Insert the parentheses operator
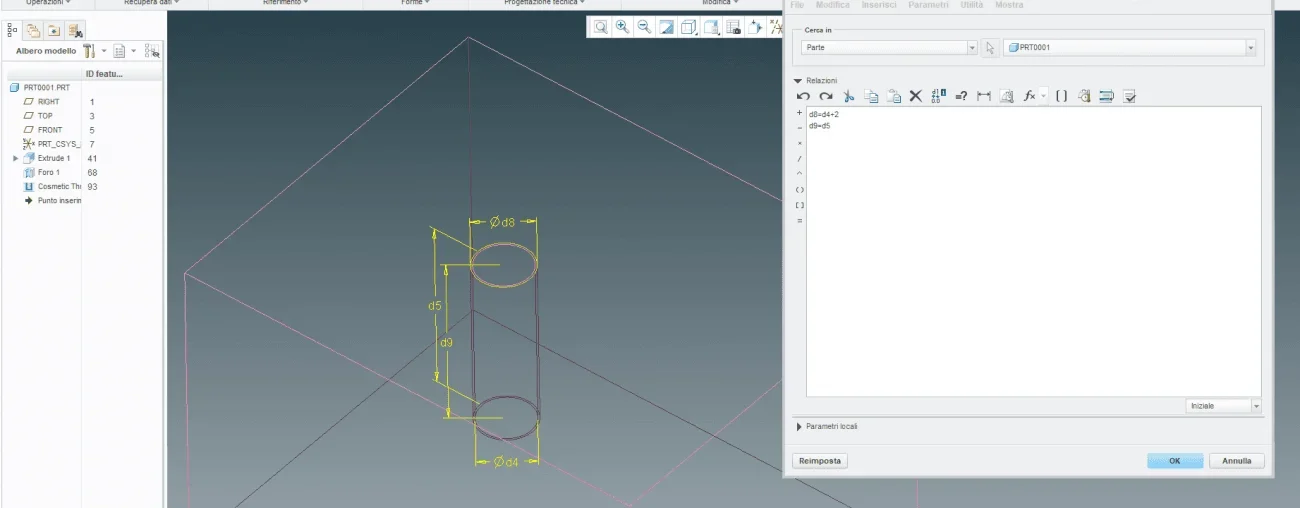The image size is (1300, 508). click(x=799, y=189)
